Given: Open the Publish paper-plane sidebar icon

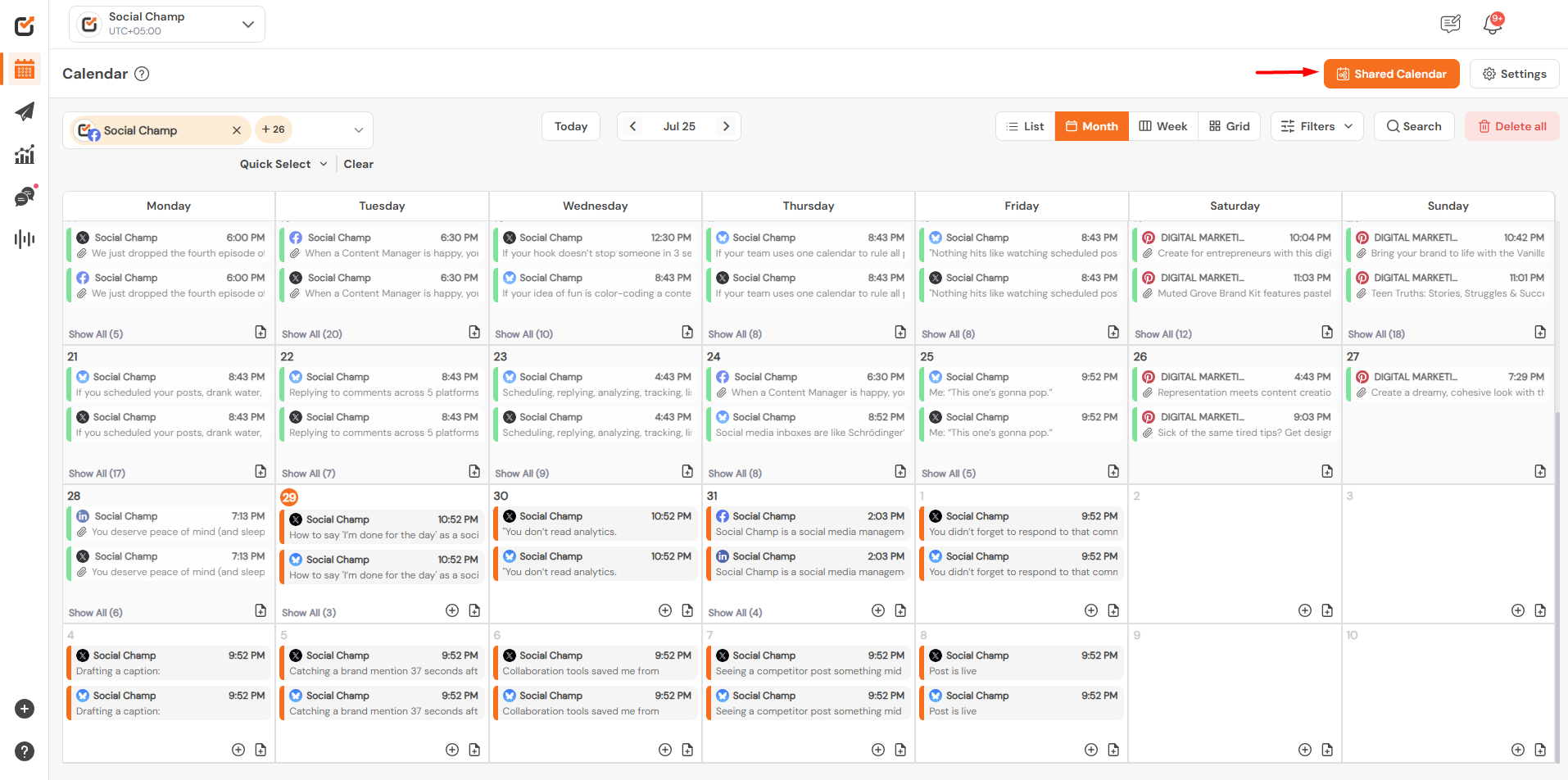Looking at the screenshot, I should pyautogui.click(x=25, y=111).
